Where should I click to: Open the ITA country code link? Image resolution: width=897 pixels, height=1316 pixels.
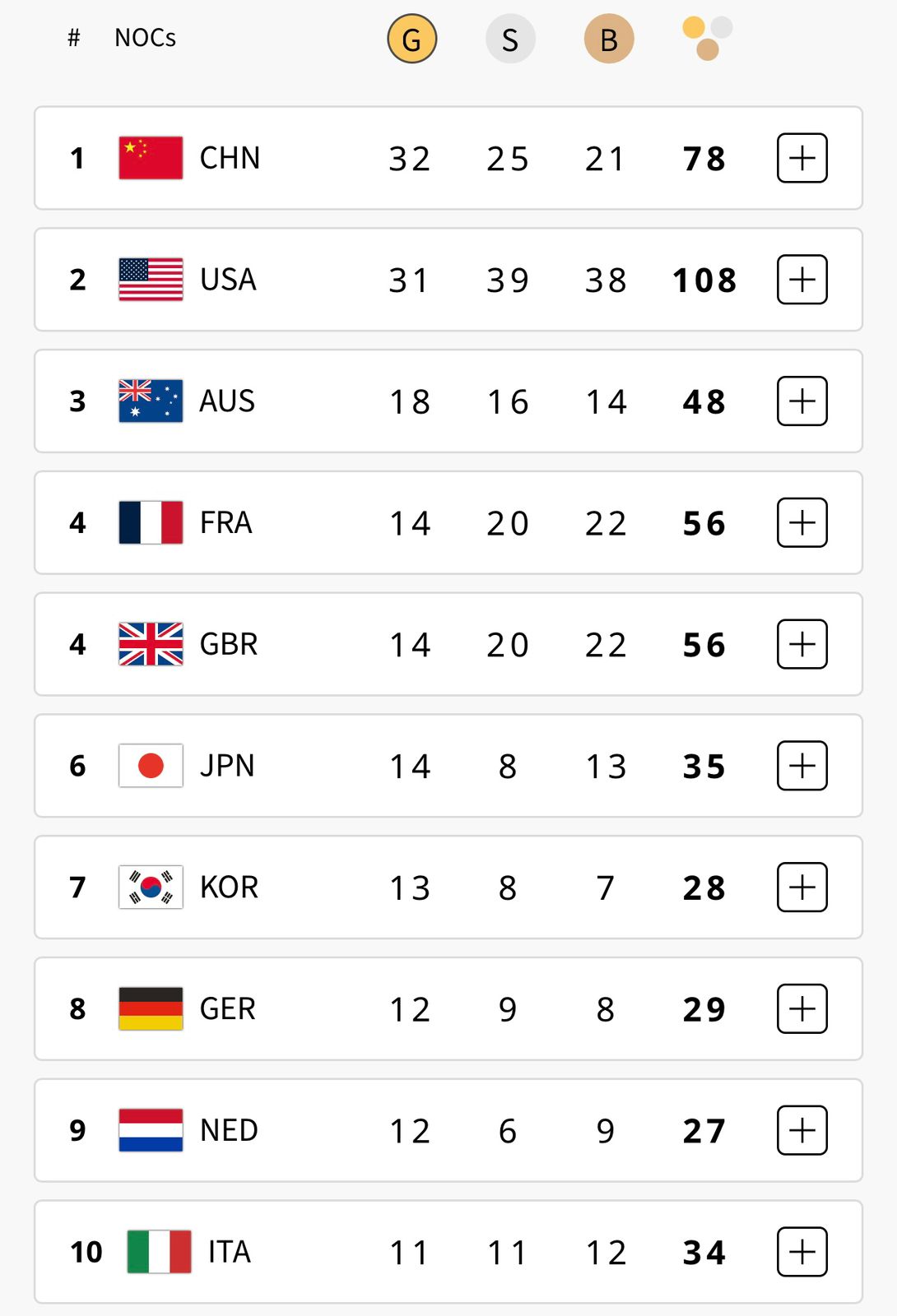(x=229, y=1252)
